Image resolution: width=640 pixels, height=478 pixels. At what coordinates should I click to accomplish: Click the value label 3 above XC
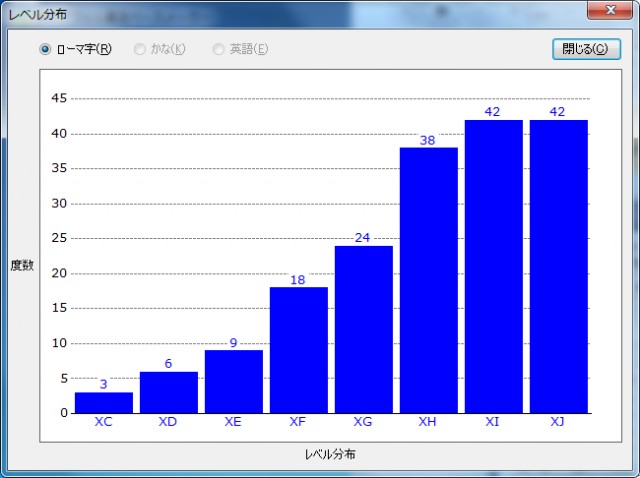click(104, 384)
